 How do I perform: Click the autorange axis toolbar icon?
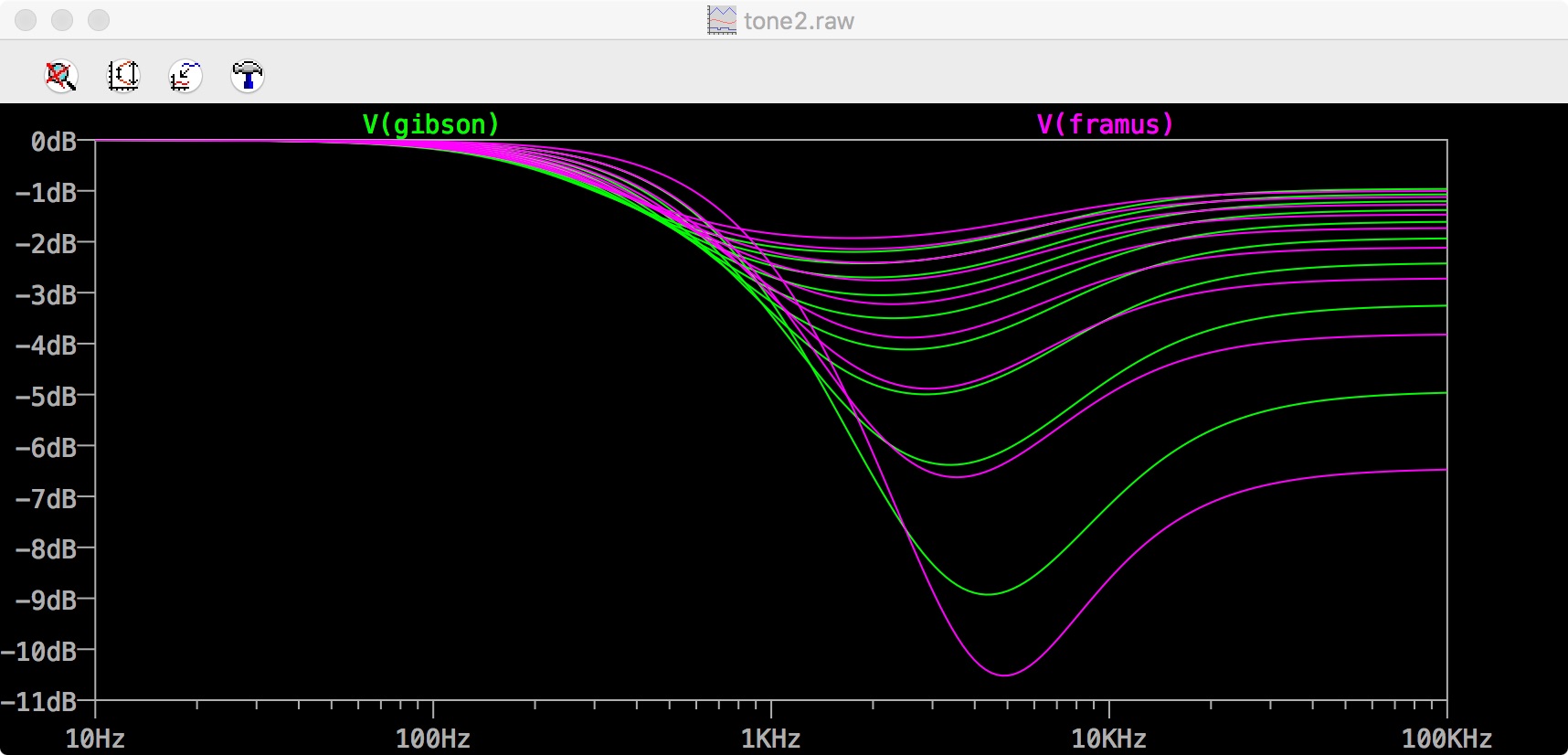[x=123, y=76]
